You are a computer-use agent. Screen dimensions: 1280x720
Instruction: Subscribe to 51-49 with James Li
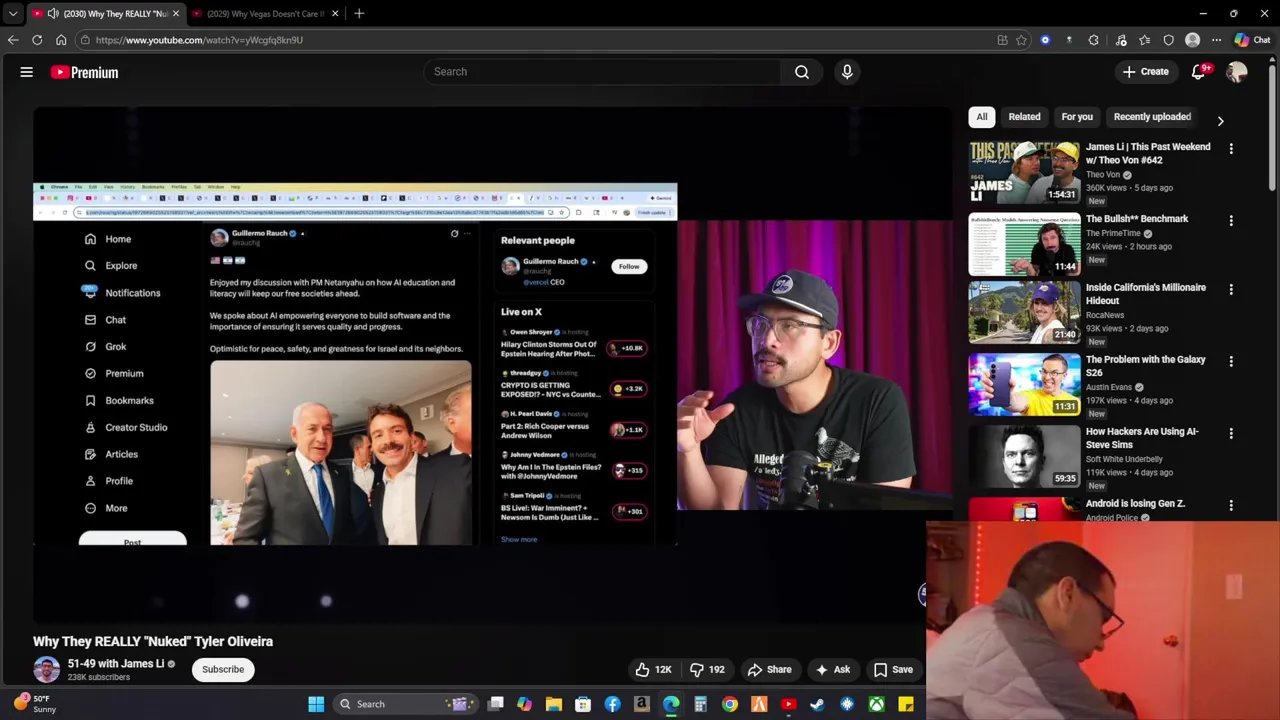(x=223, y=670)
